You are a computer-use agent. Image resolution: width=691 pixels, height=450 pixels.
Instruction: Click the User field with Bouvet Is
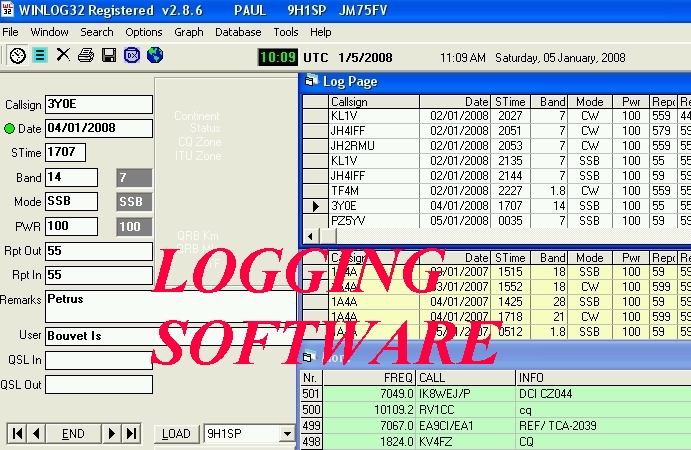[x=171, y=336]
